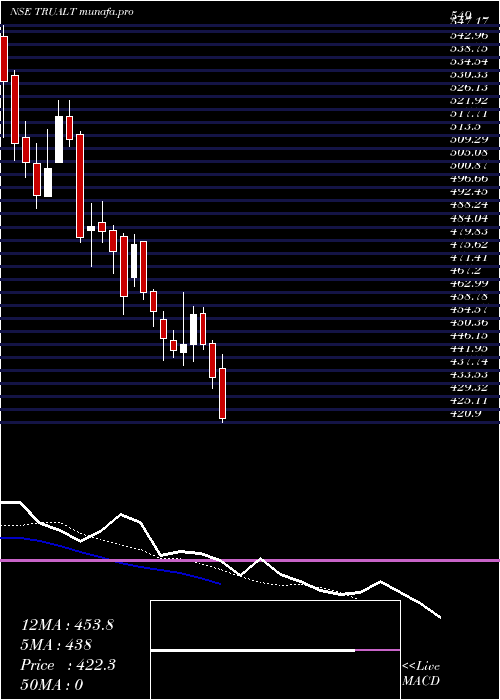This screenshot has height=700, width=500.
Task: Select the 496.66 price axis label
Action: click(x=469, y=179)
